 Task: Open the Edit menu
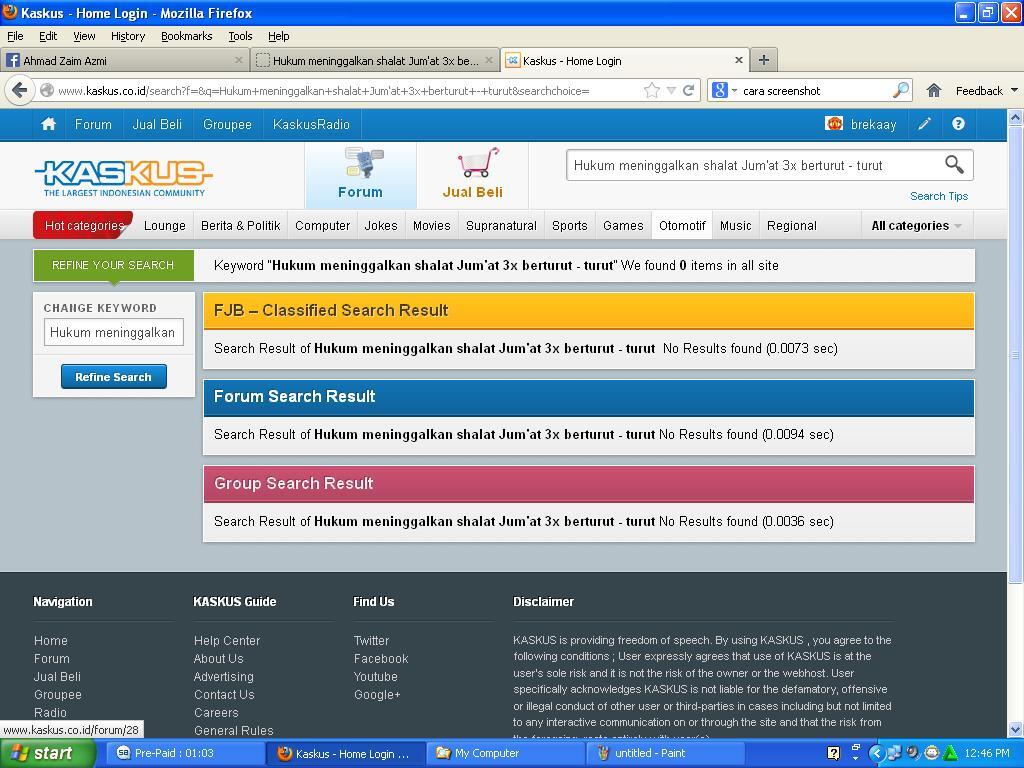pyautogui.click(x=48, y=37)
